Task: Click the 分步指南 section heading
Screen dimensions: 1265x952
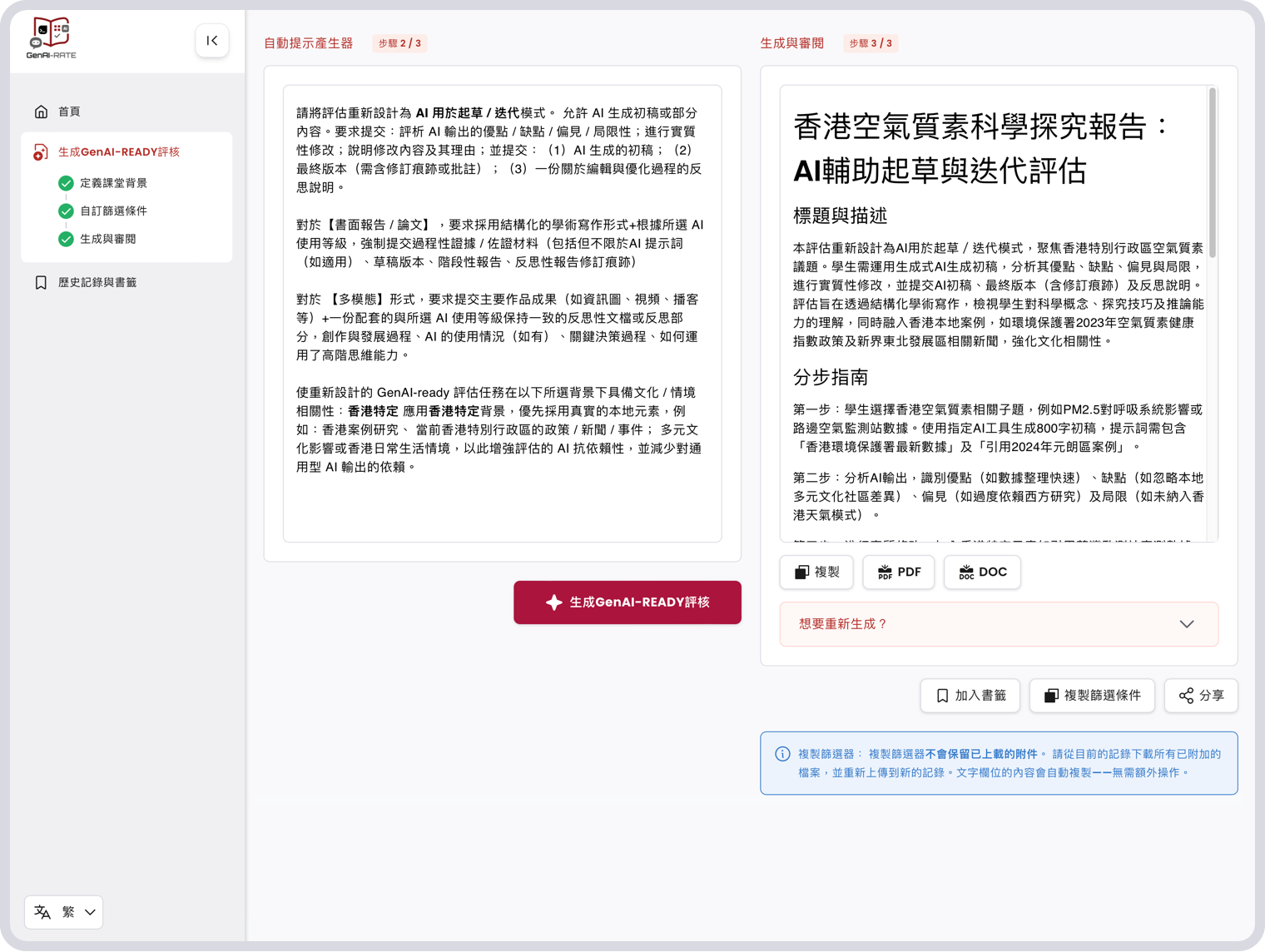Action: [x=831, y=377]
